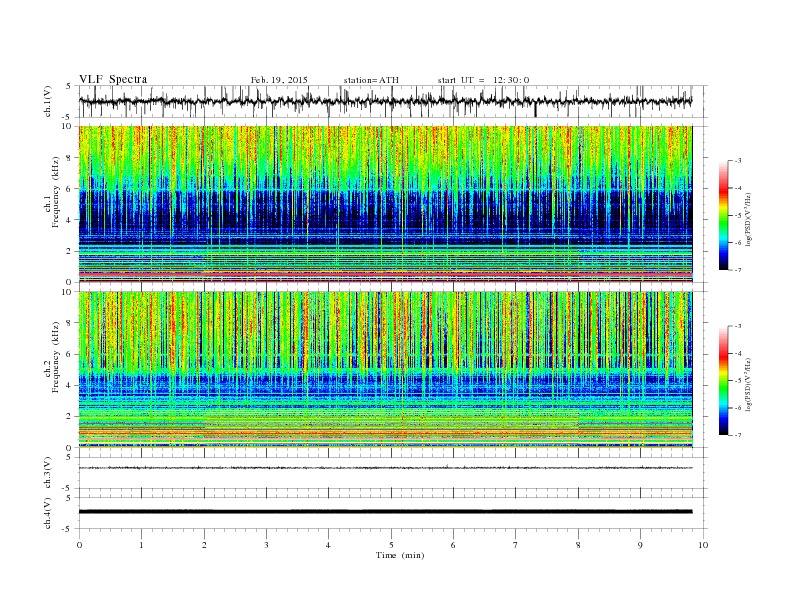
Task: Click the "7" tick on the time axis
Action: (516, 545)
